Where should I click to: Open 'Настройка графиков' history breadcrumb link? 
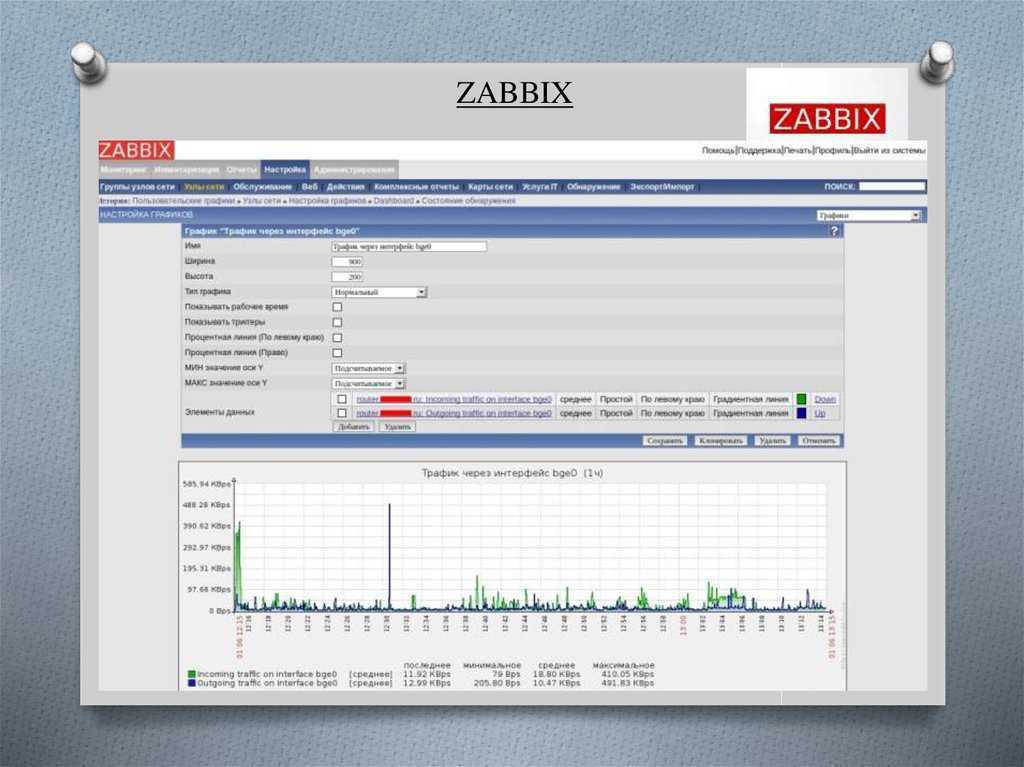point(327,201)
